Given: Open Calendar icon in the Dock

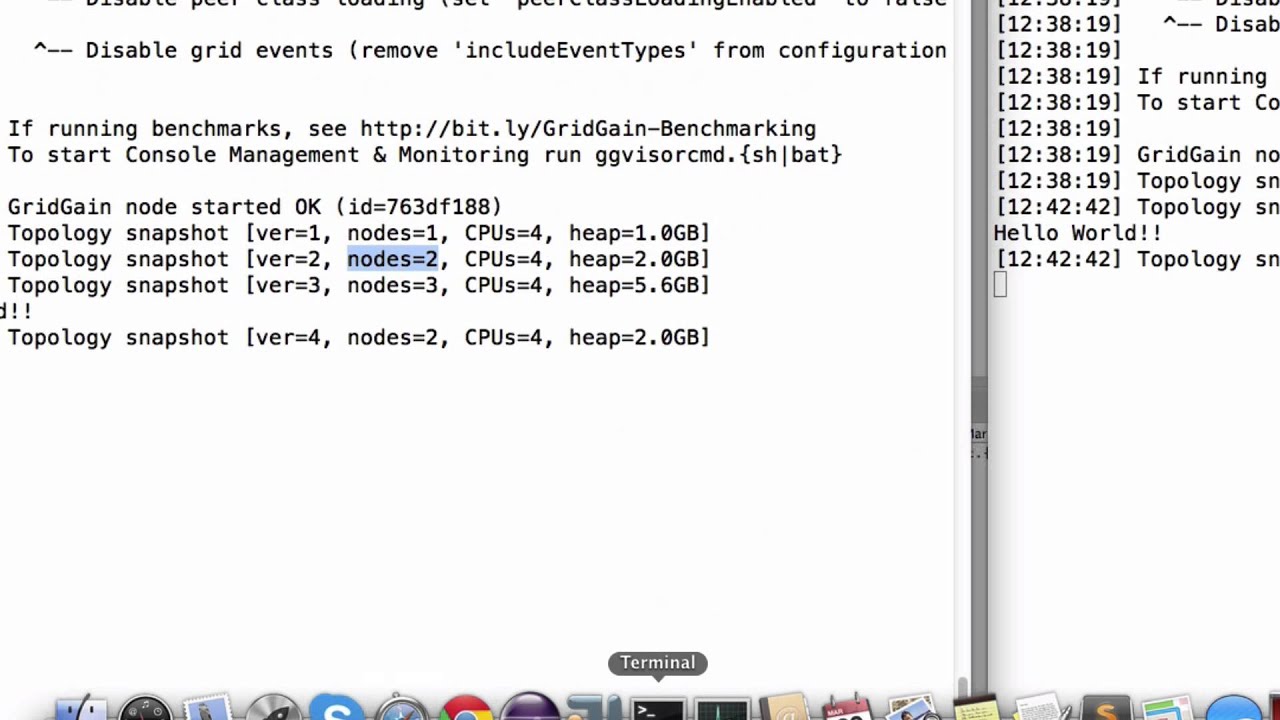Looking at the screenshot, I should coord(850,707).
